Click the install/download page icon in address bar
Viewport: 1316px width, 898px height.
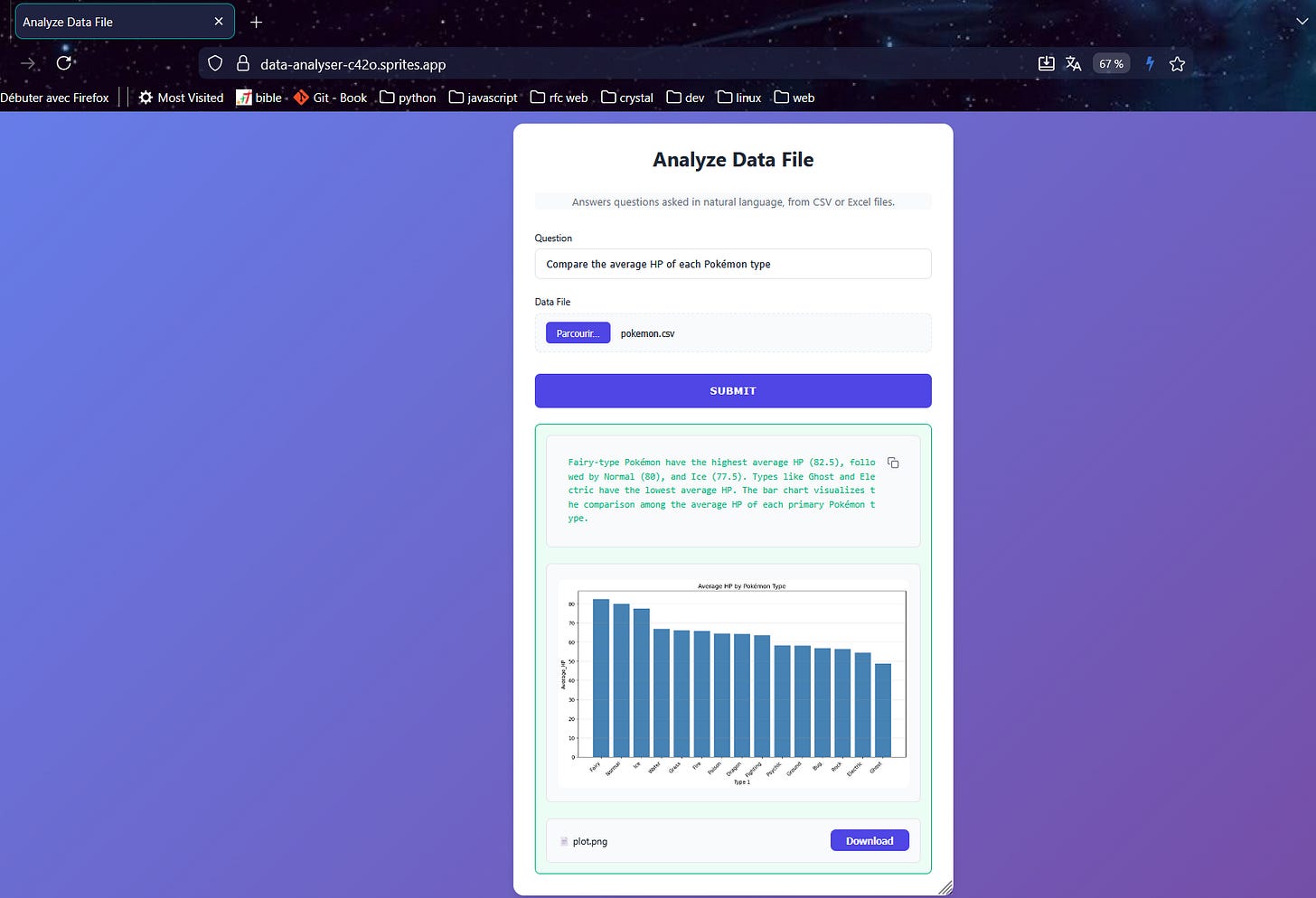pyautogui.click(x=1046, y=63)
